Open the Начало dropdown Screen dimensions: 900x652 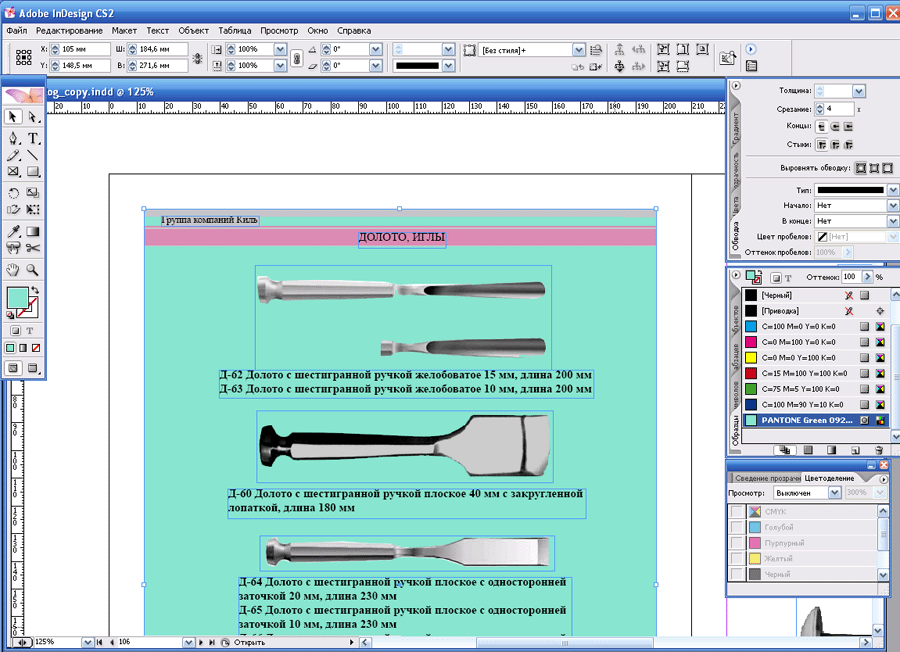coord(893,205)
